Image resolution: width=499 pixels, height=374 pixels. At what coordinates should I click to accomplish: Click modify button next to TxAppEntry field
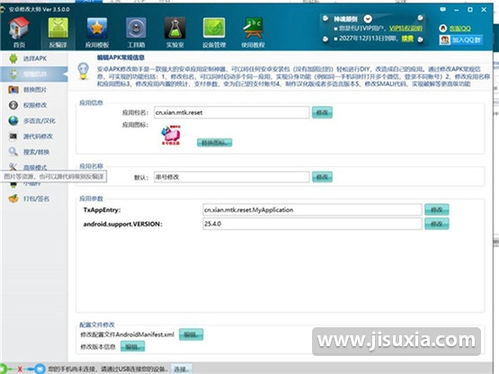click(x=436, y=210)
